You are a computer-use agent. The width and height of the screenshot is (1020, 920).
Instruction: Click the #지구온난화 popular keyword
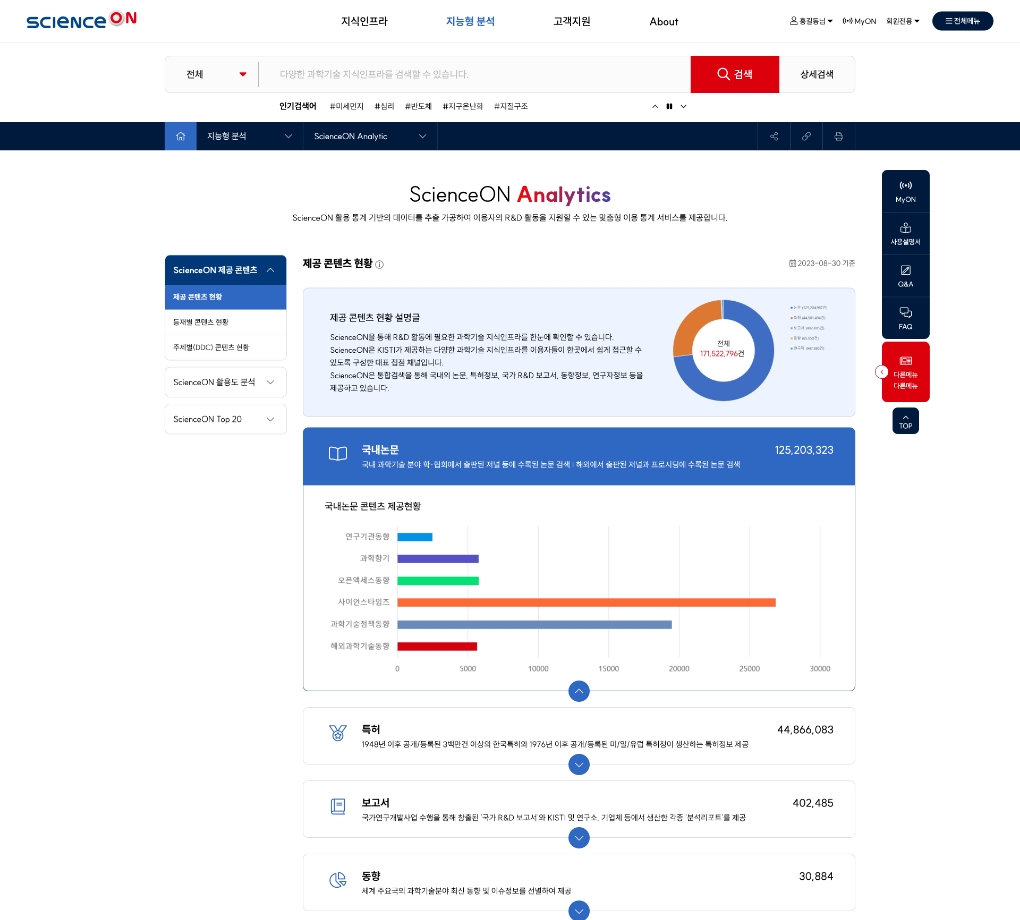pos(463,106)
